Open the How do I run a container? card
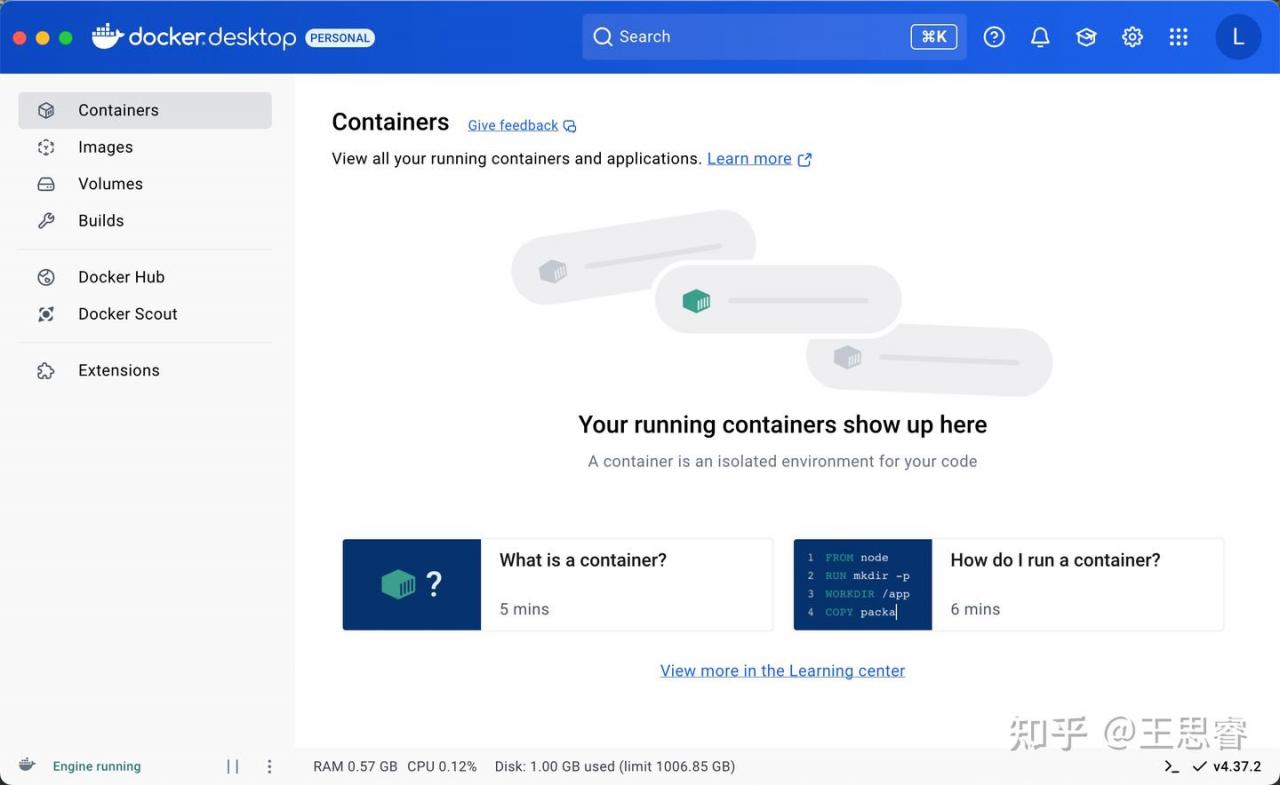1280x785 pixels. [1008, 585]
